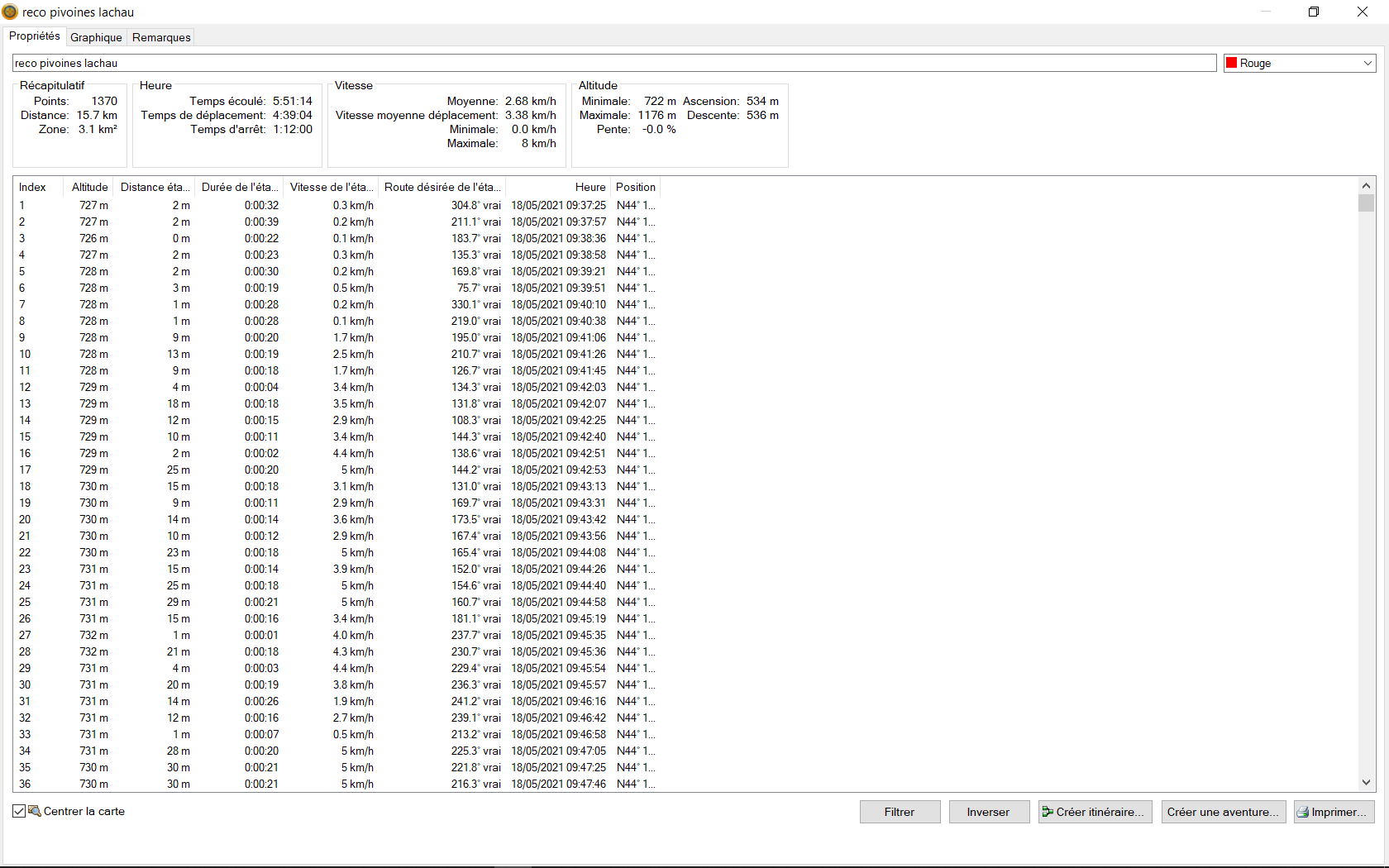The image size is (1389, 868).
Task: Click the 0:00:32 duration cell
Action: (261, 205)
